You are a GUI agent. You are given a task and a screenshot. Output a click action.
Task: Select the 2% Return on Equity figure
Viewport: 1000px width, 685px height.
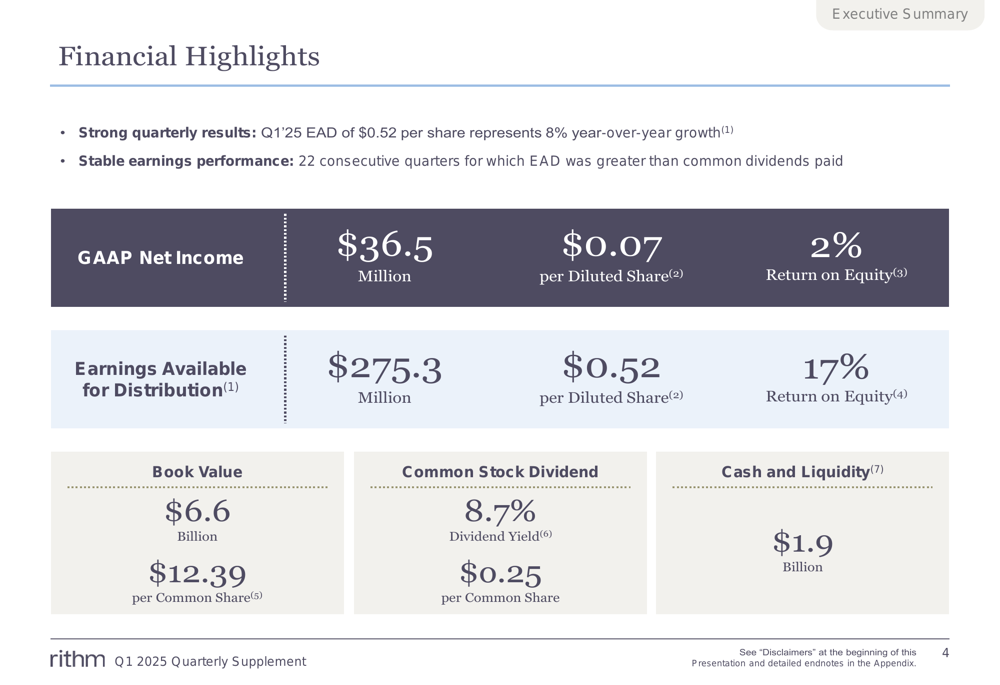(x=836, y=256)
